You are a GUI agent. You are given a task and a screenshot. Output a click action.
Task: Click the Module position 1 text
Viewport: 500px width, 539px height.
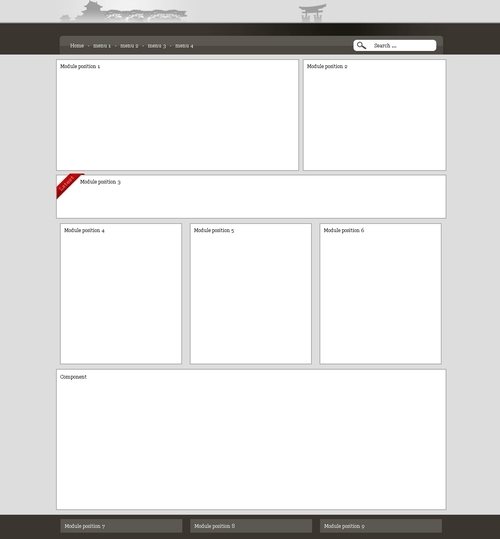(x=80, y=66)
